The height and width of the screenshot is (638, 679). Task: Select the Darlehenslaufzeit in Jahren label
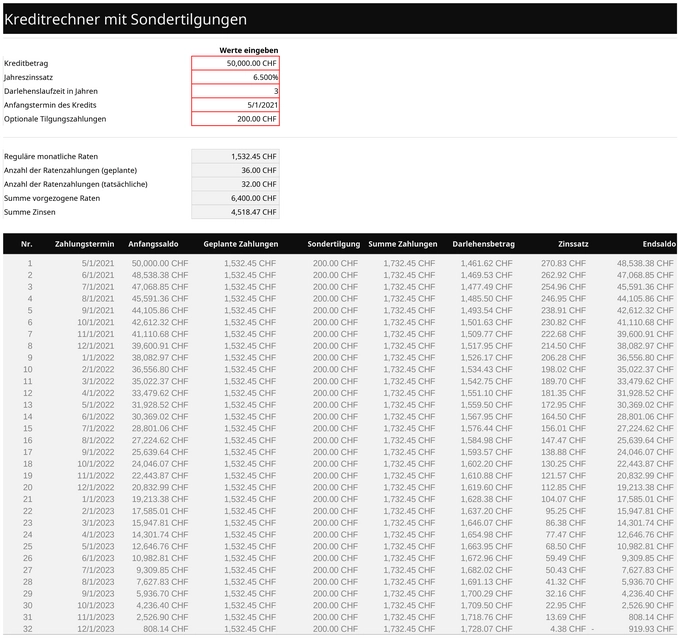[x=51, y=91]
